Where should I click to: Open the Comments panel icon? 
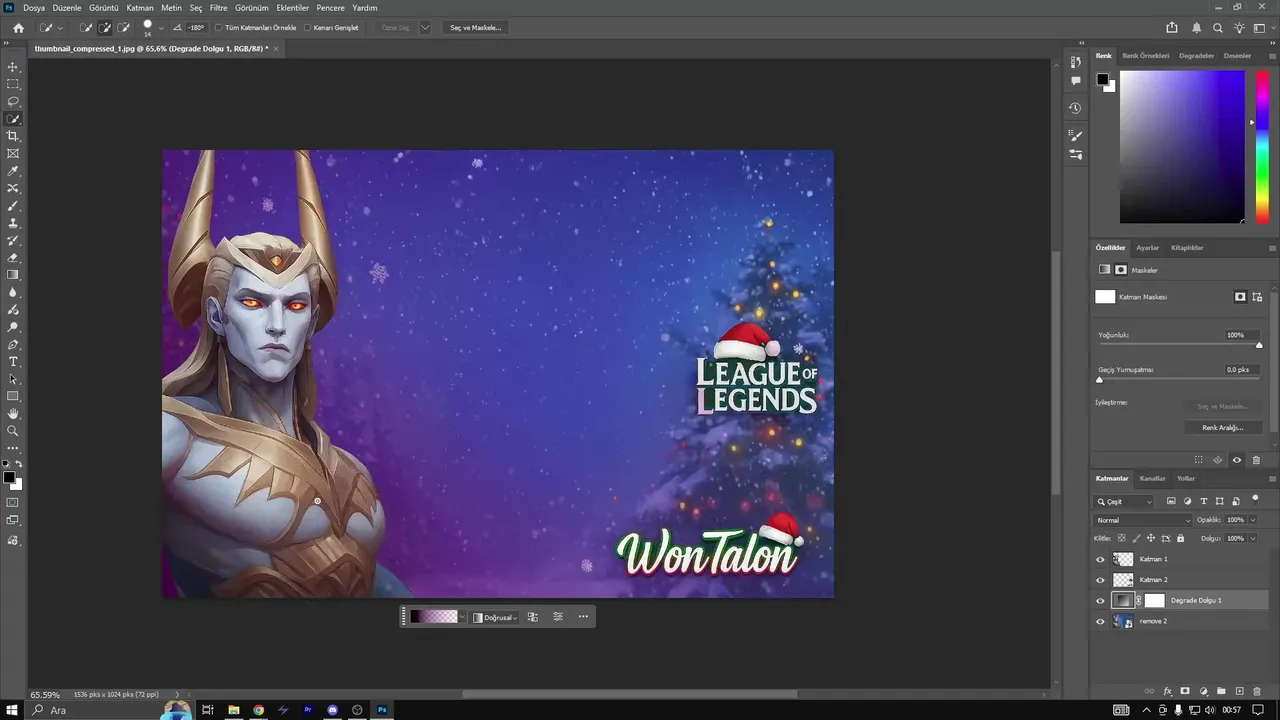tap(1075, 81)
